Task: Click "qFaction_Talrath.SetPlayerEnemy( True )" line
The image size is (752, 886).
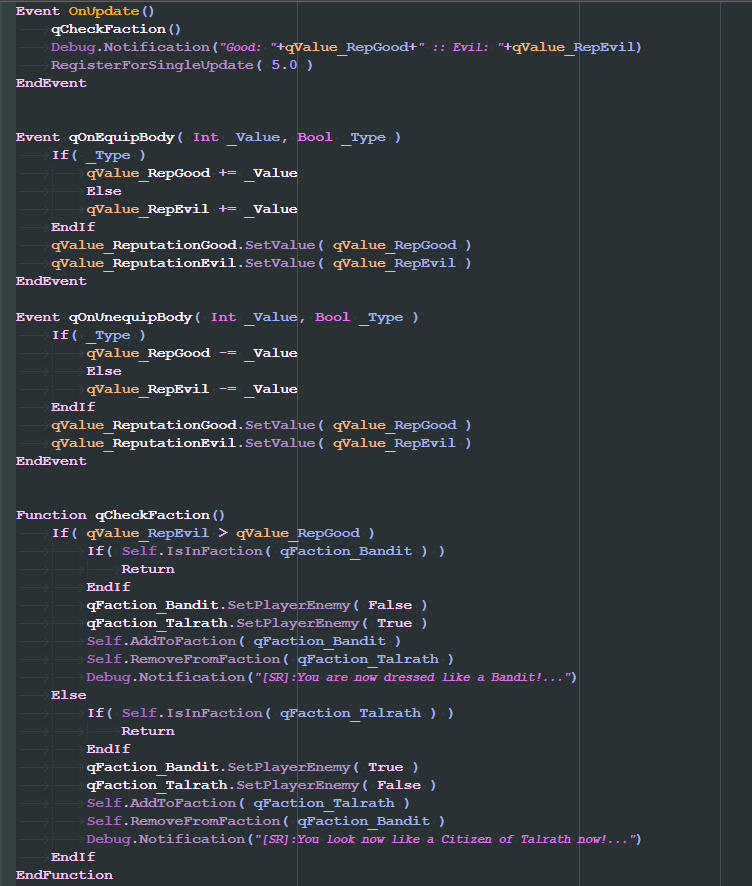Action: [257, 623]
